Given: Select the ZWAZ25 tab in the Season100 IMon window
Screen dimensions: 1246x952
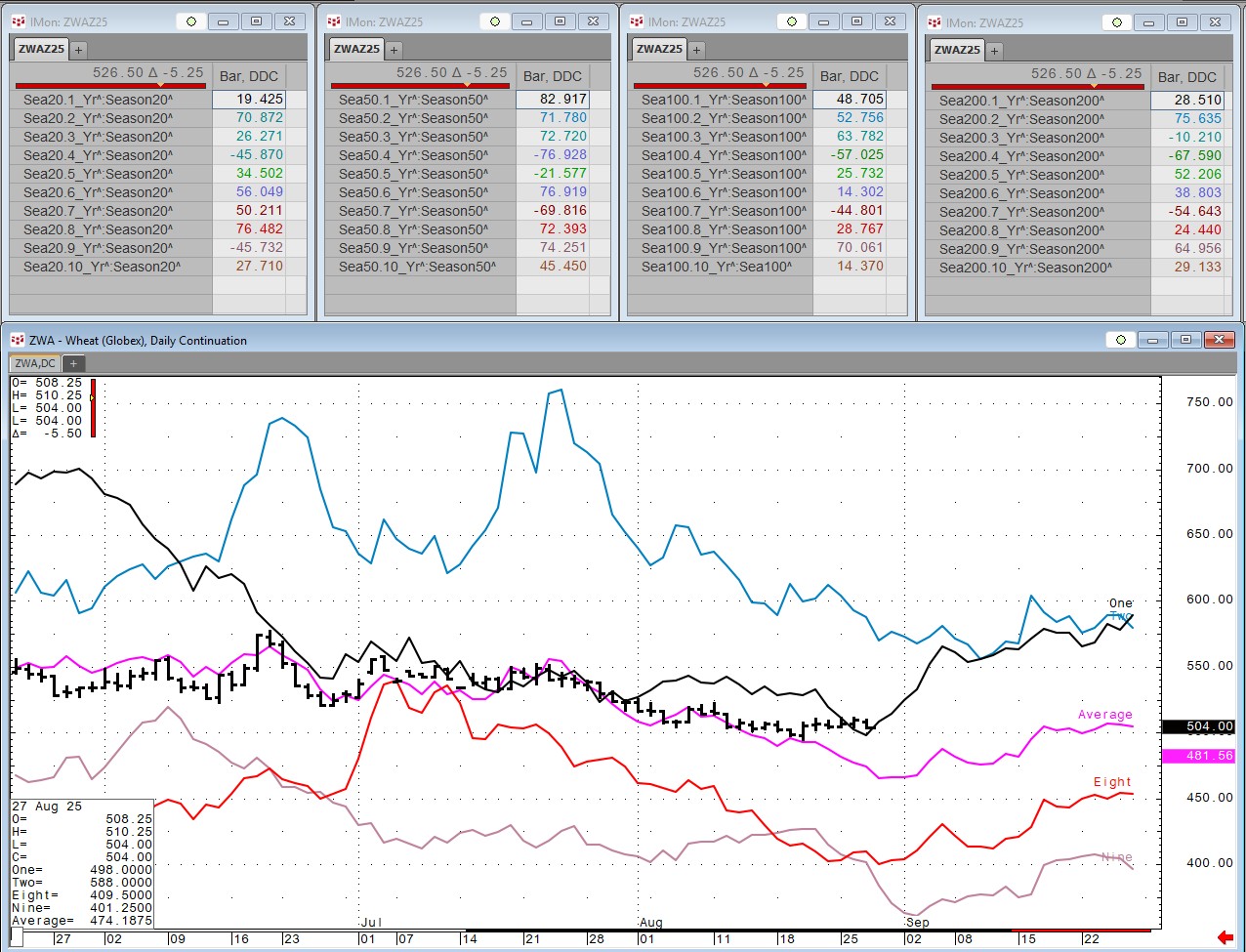Looking at the screenshot, I should point(660,49).
